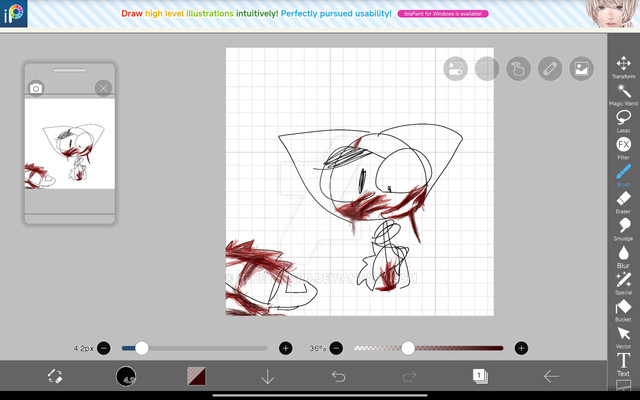Screen dimensions: 640x400
Task: Click the ibisPaint for Windows banner button
Action: point(443,14)
